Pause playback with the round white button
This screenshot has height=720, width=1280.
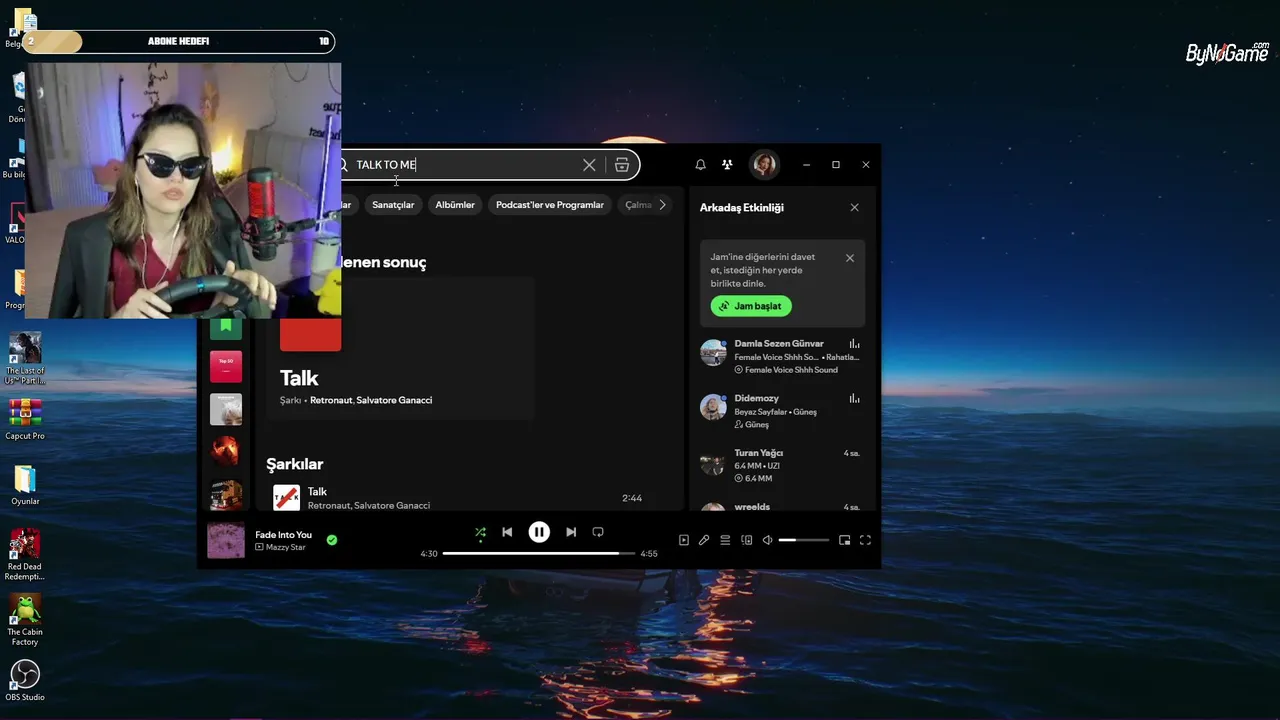coord(539,532)
